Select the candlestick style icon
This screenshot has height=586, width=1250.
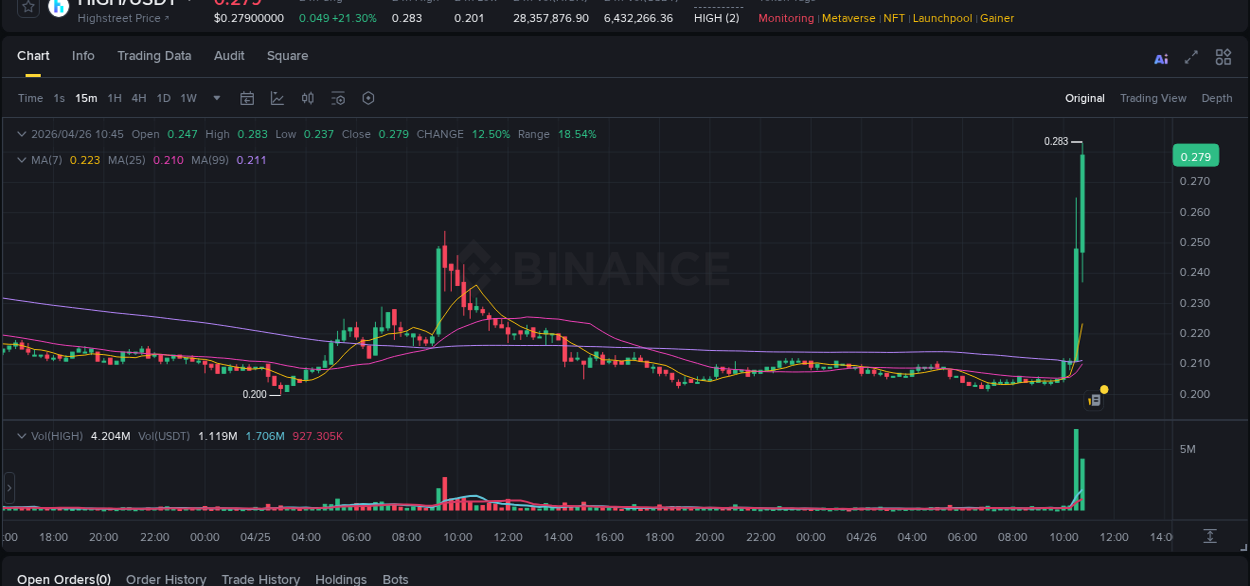coord(308,98)
